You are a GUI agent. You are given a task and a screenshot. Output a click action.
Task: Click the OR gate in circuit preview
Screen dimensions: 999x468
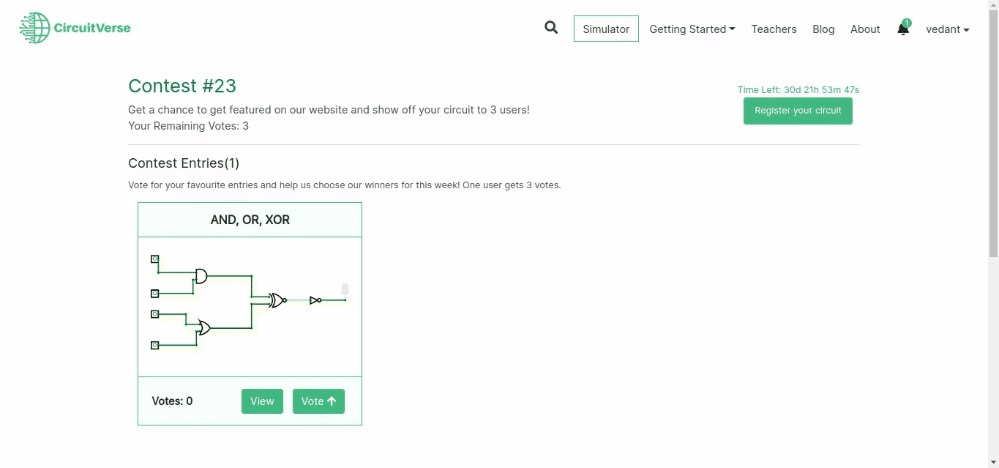pos(204,327)
